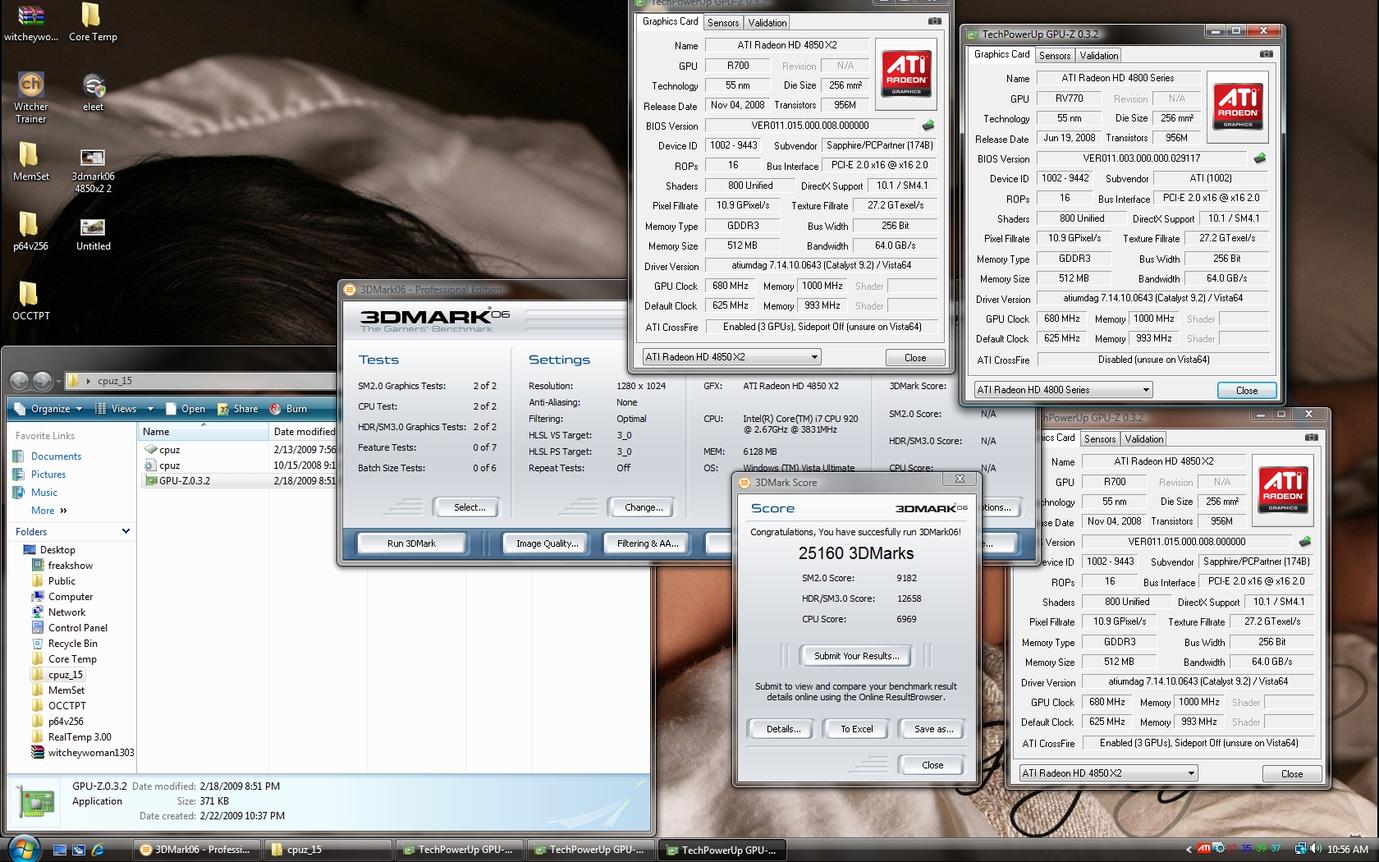Select the p64v256 desktop folder icon
Screen dimensions: 1379x862
[30, 231]
